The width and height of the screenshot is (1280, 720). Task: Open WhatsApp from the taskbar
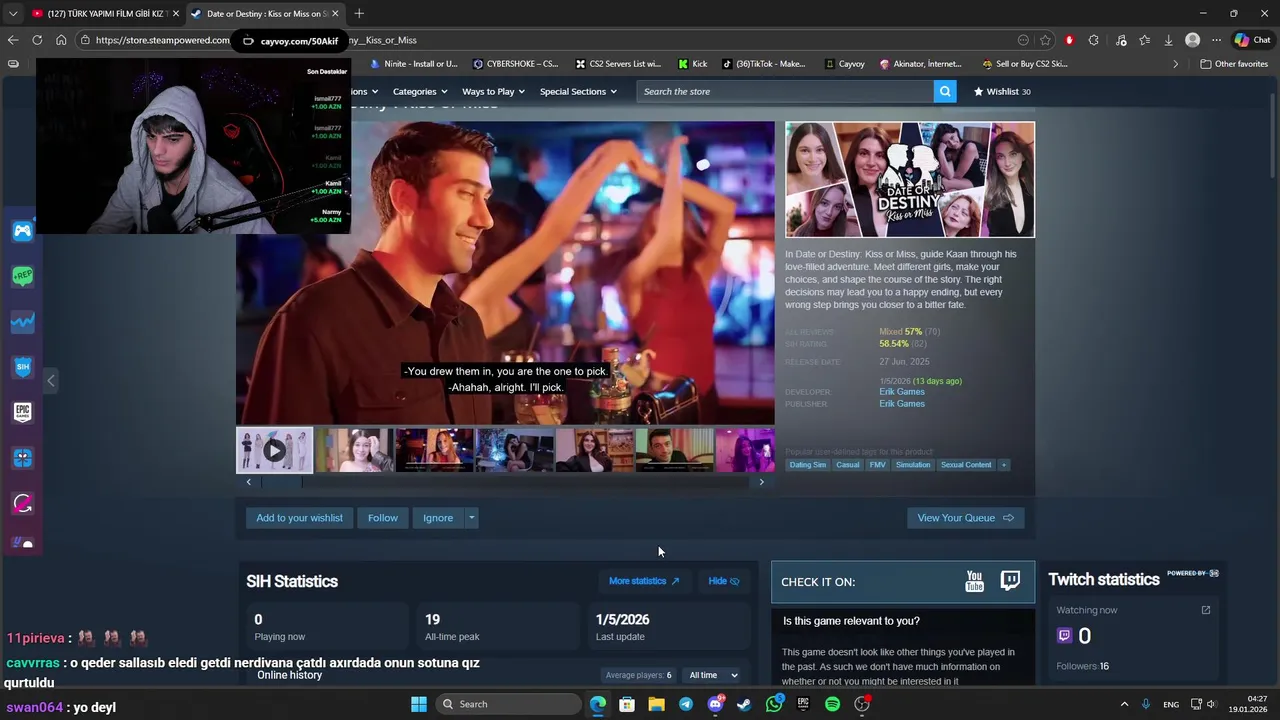(x=774, y=704)
